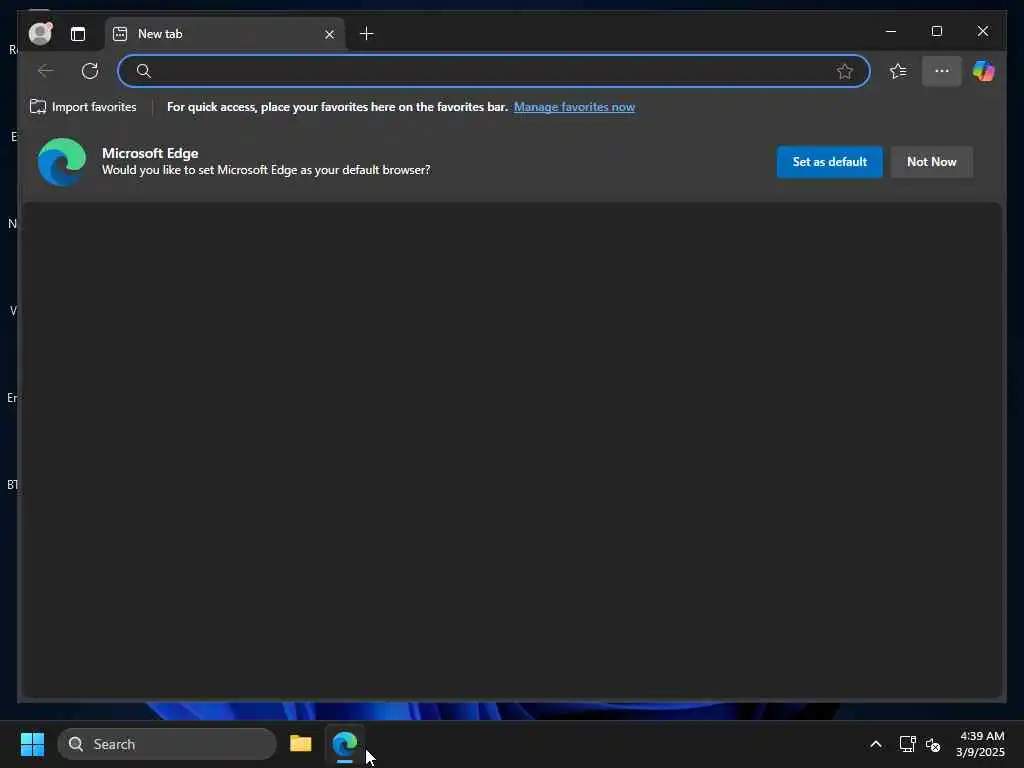Click the muted volume tray icon

(x=933, y=744)
